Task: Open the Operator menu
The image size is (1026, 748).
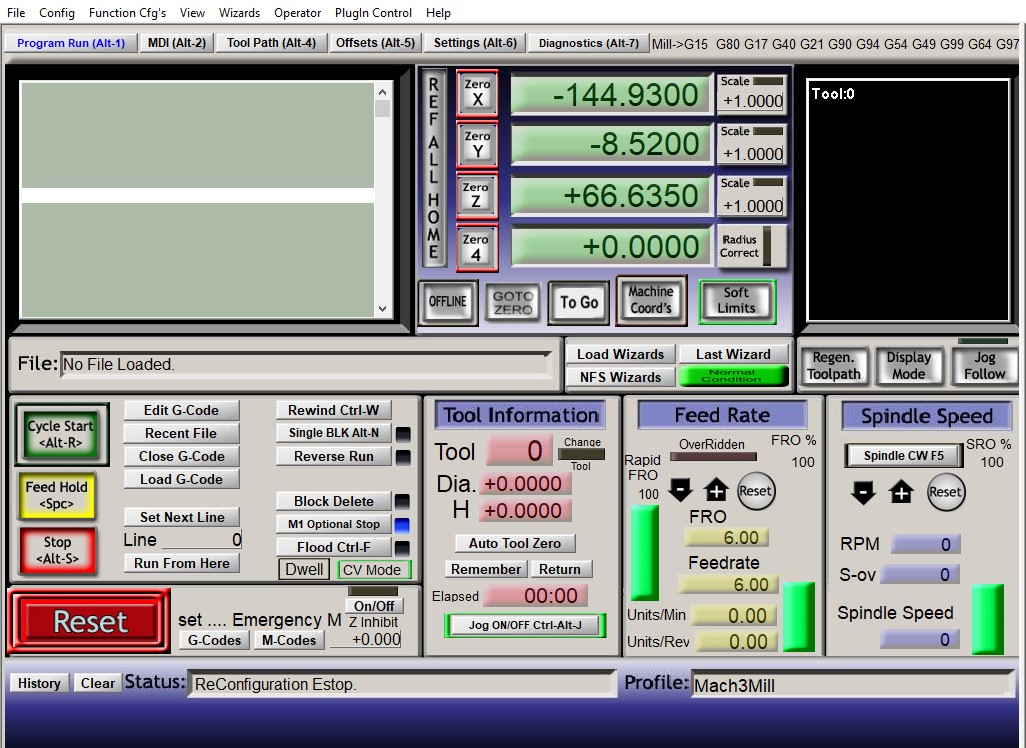Action: (298, 12)
